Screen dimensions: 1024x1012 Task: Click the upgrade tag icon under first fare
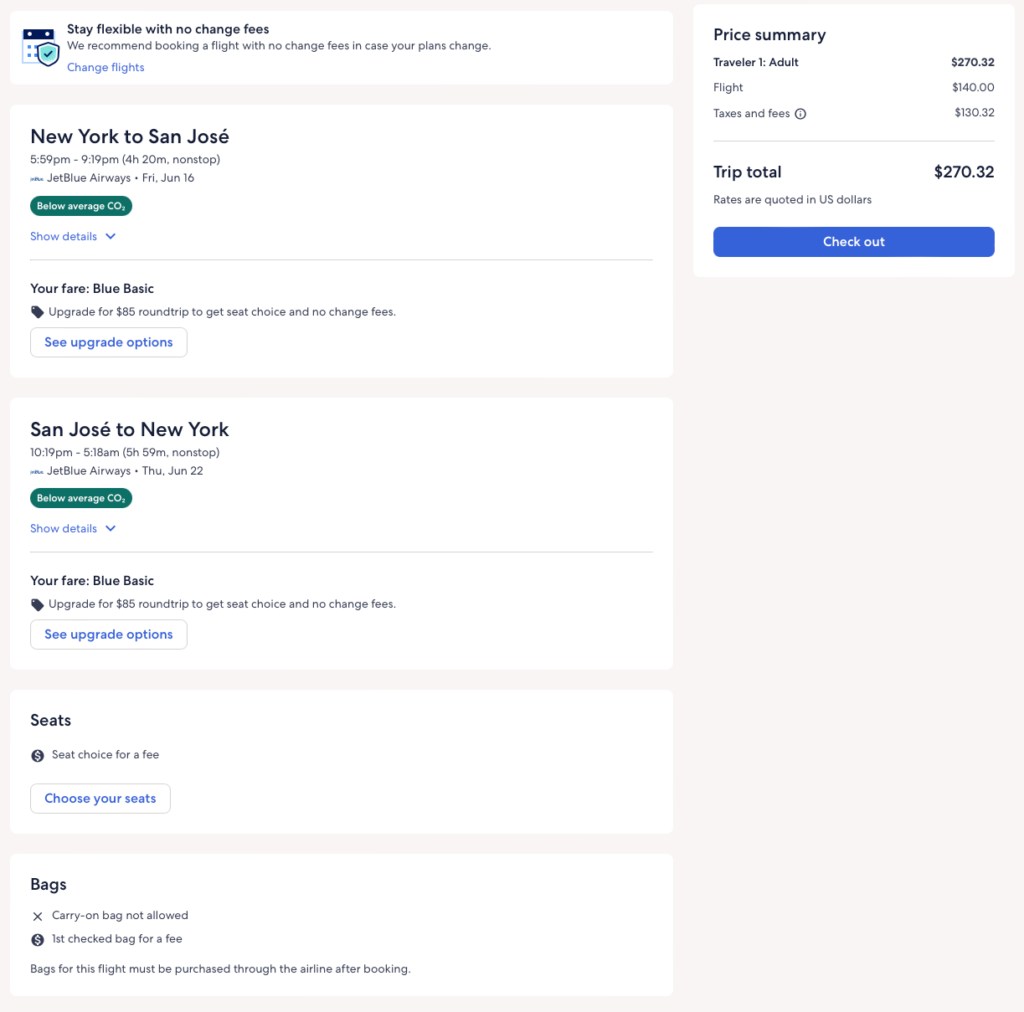coord(38,312)
